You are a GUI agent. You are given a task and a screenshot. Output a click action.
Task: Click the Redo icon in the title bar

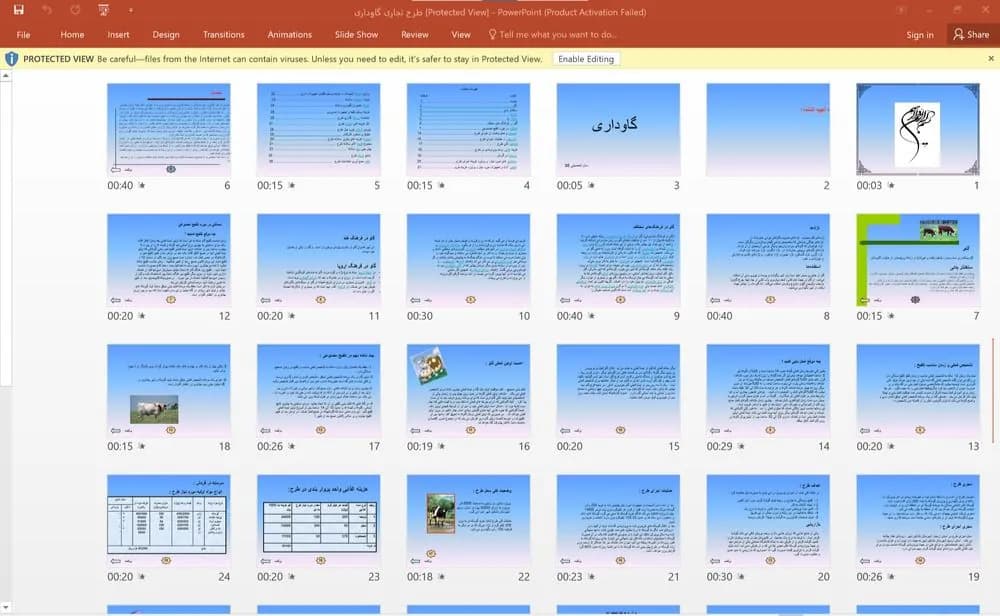75,10
